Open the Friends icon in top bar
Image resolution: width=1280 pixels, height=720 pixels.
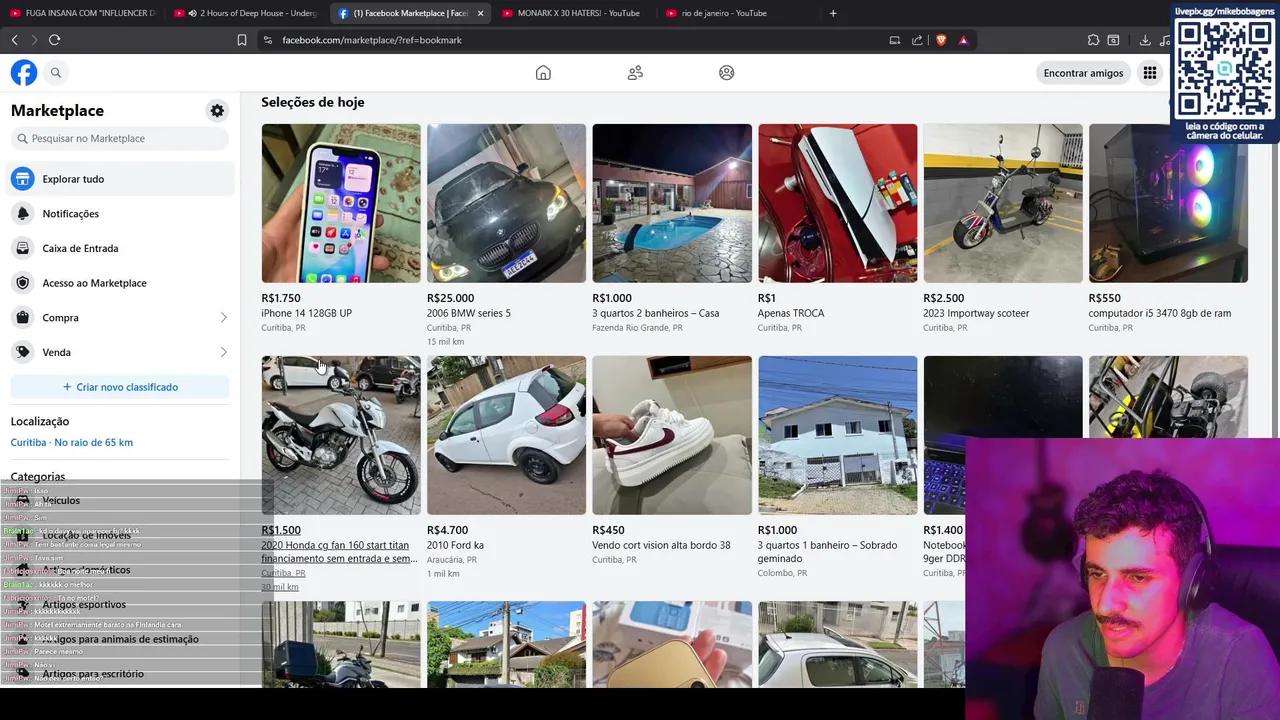click(x=635, y=73)
